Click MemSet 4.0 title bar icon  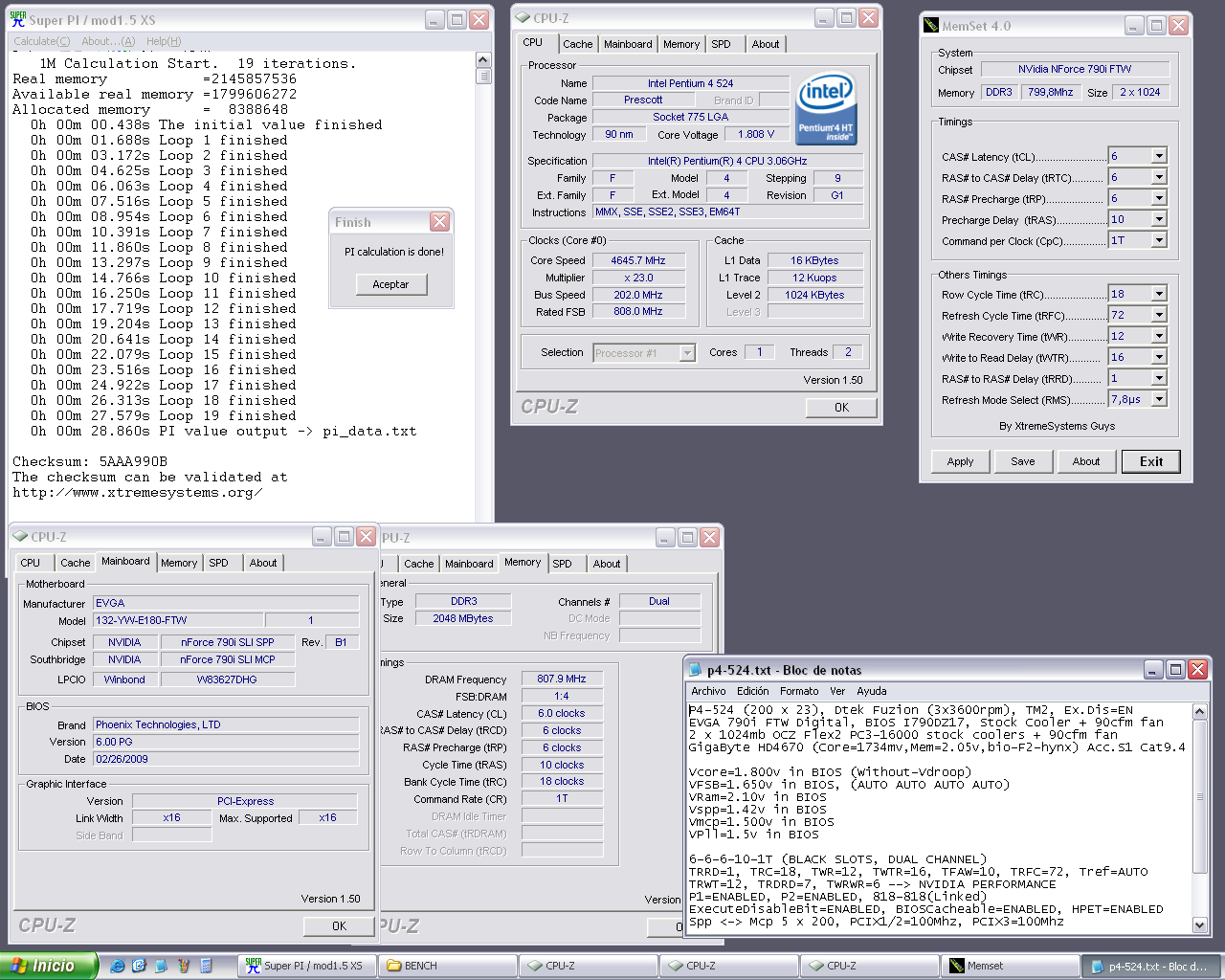931,26
